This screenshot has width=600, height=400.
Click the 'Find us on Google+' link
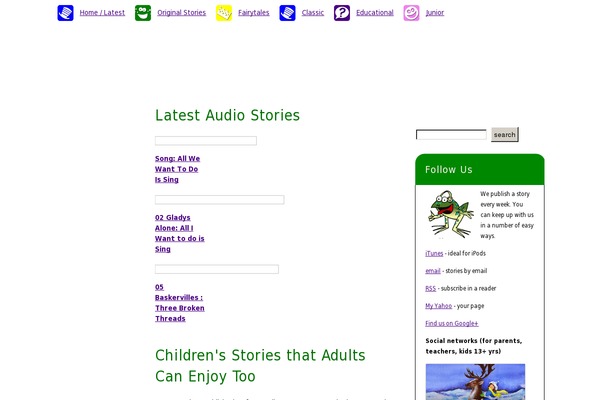(452, 323)
